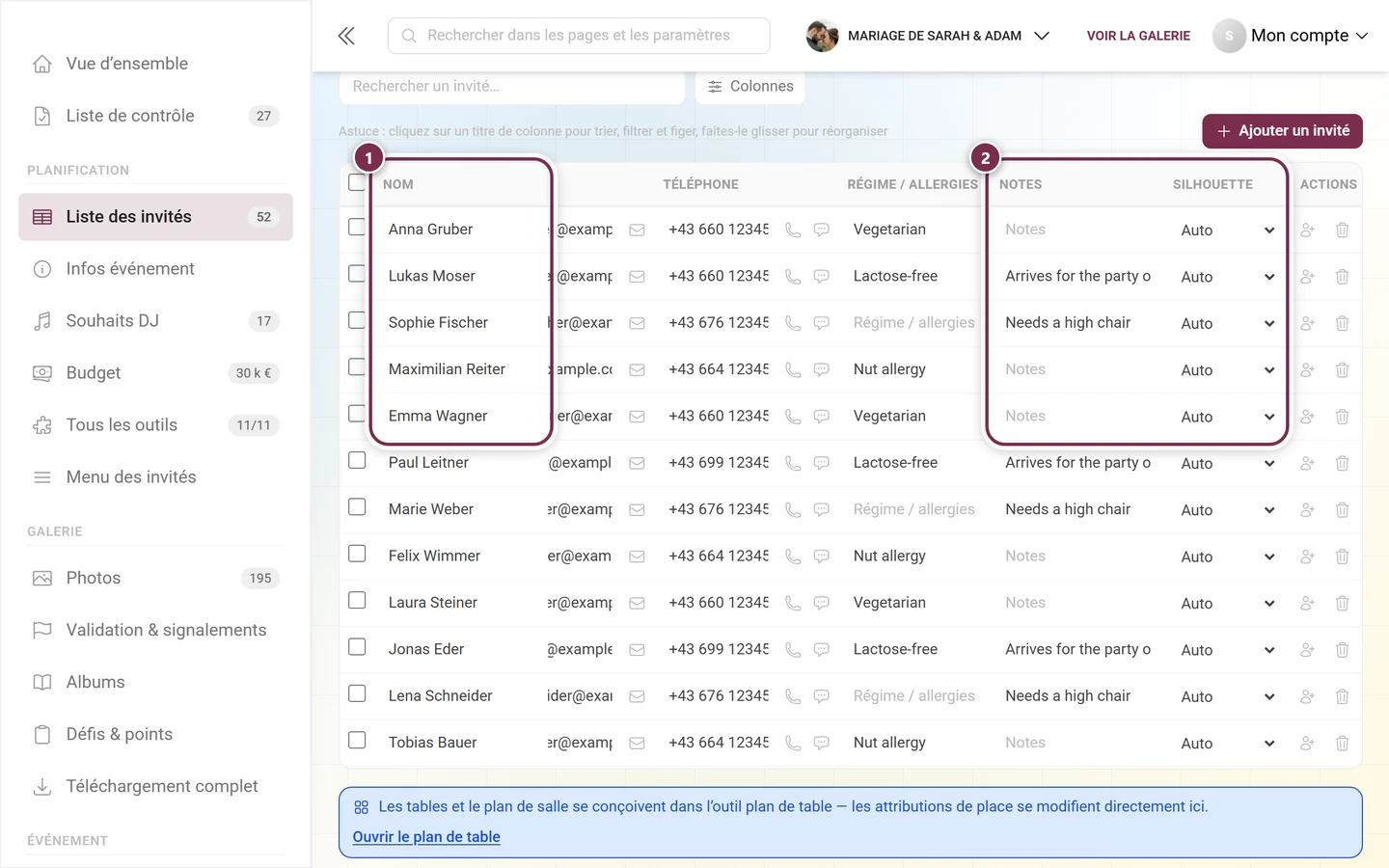
Task: Click the trash icon for Tobias Bauer
Action: click(1342, 743)
